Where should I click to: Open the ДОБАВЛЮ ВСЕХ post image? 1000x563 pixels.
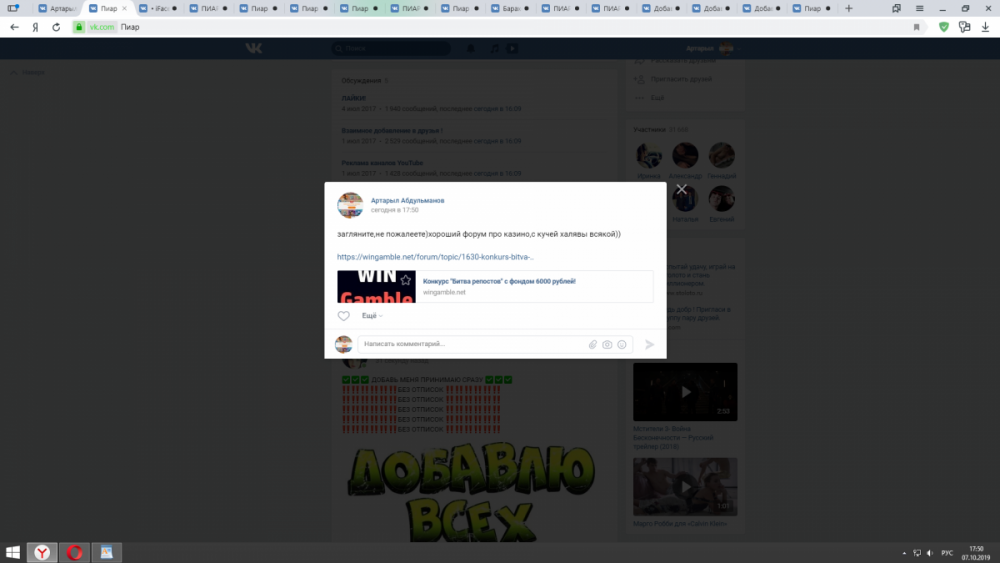pos(471,491)
